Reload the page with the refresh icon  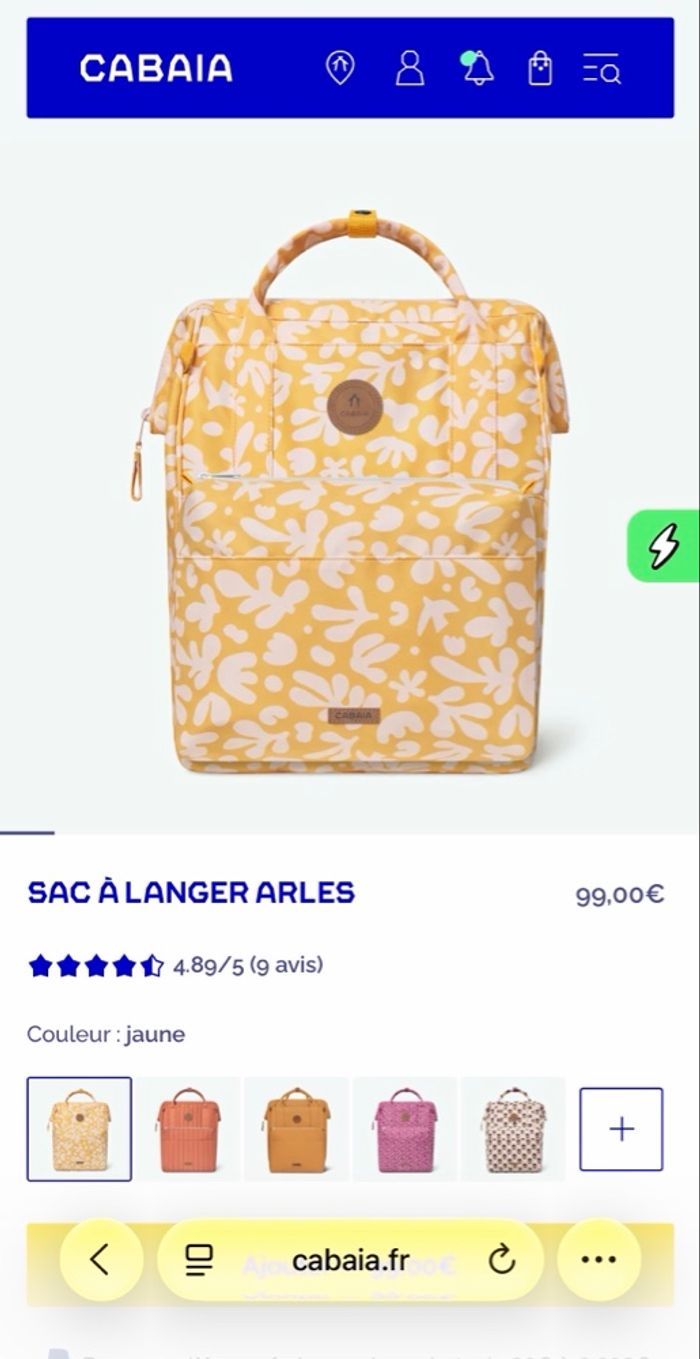[x=502, y=1260]
